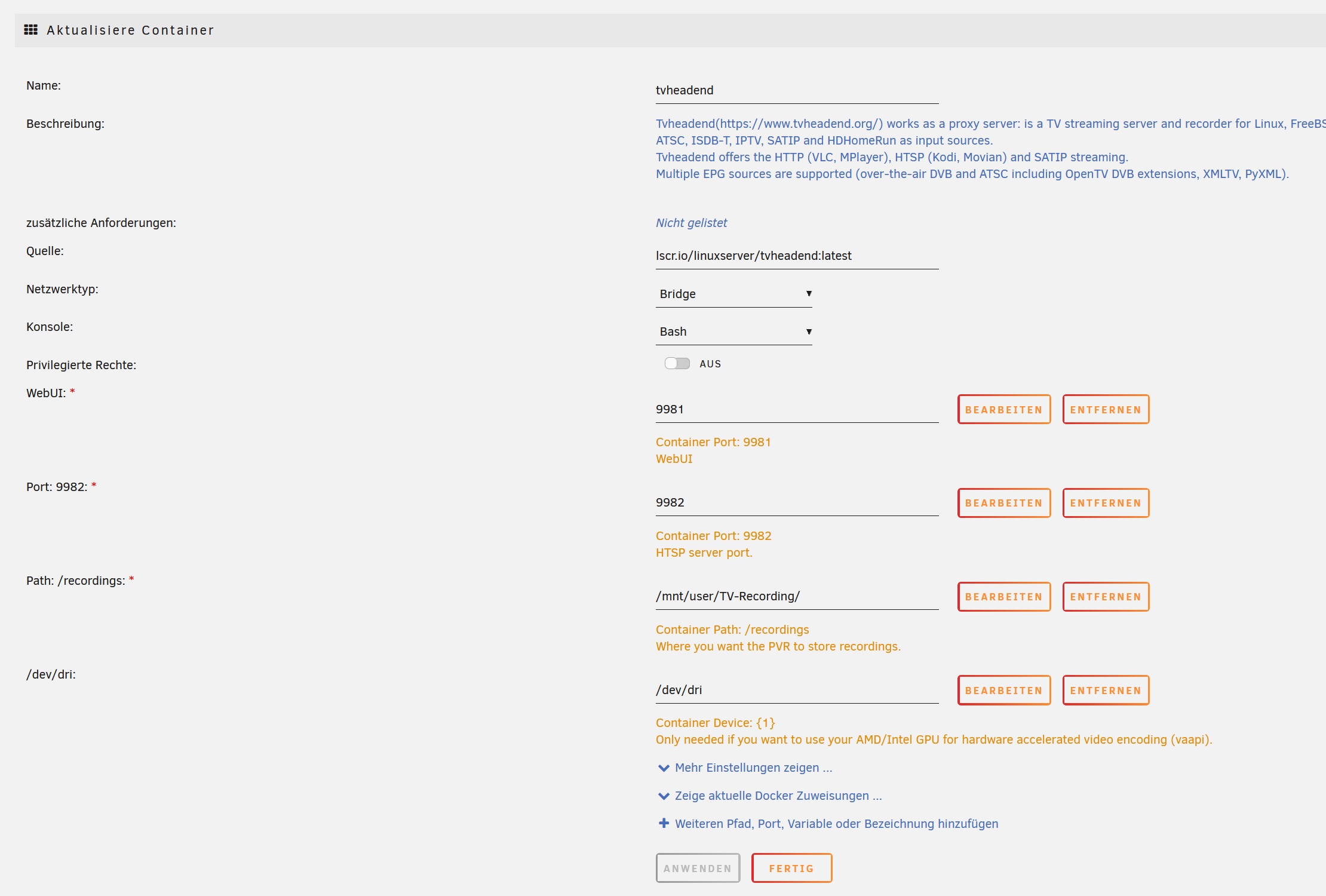
Task: Click the WebUI port field showing 9981
Action: (797, 409)
